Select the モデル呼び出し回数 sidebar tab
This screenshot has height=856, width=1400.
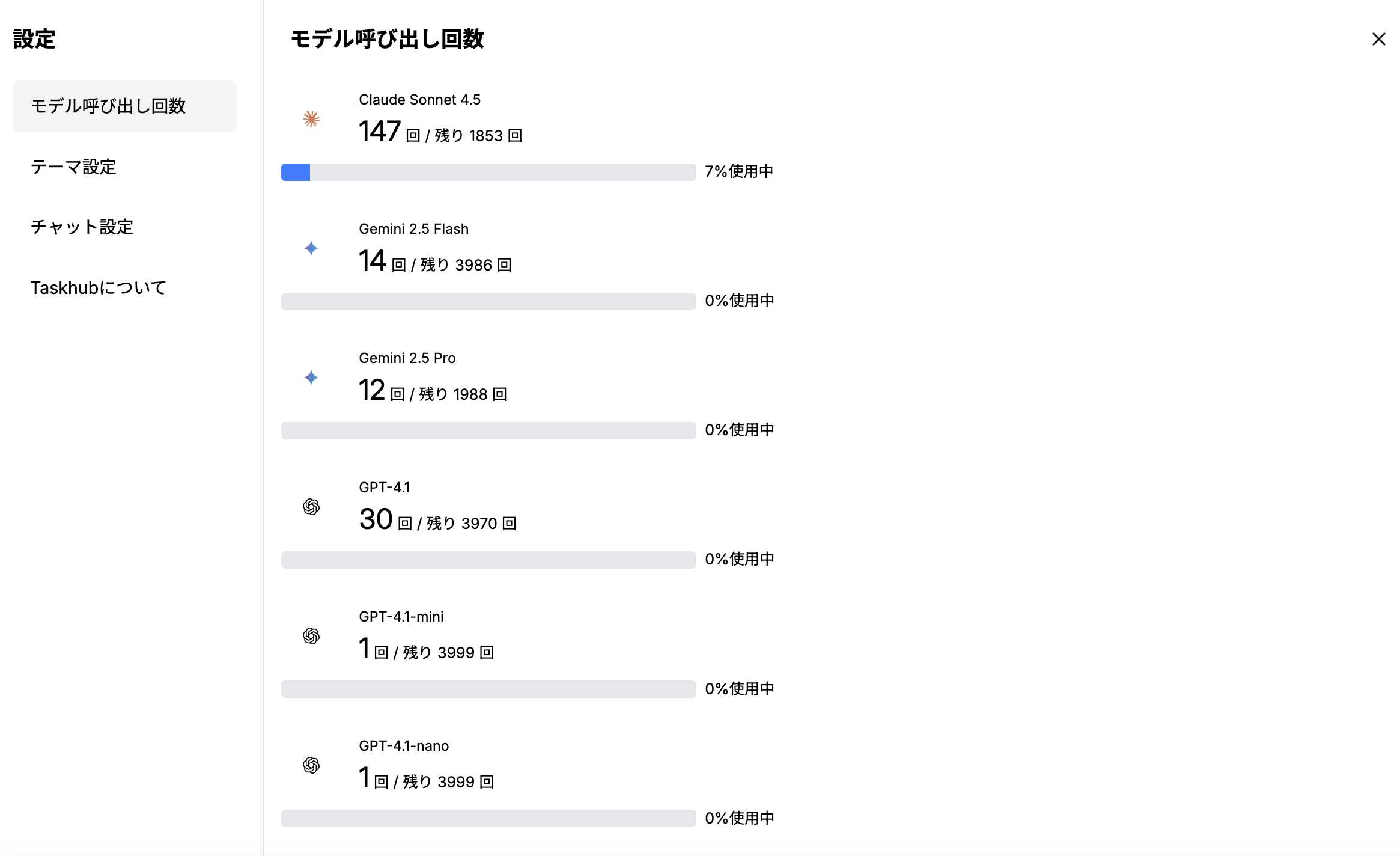click(x=125, y=106)
